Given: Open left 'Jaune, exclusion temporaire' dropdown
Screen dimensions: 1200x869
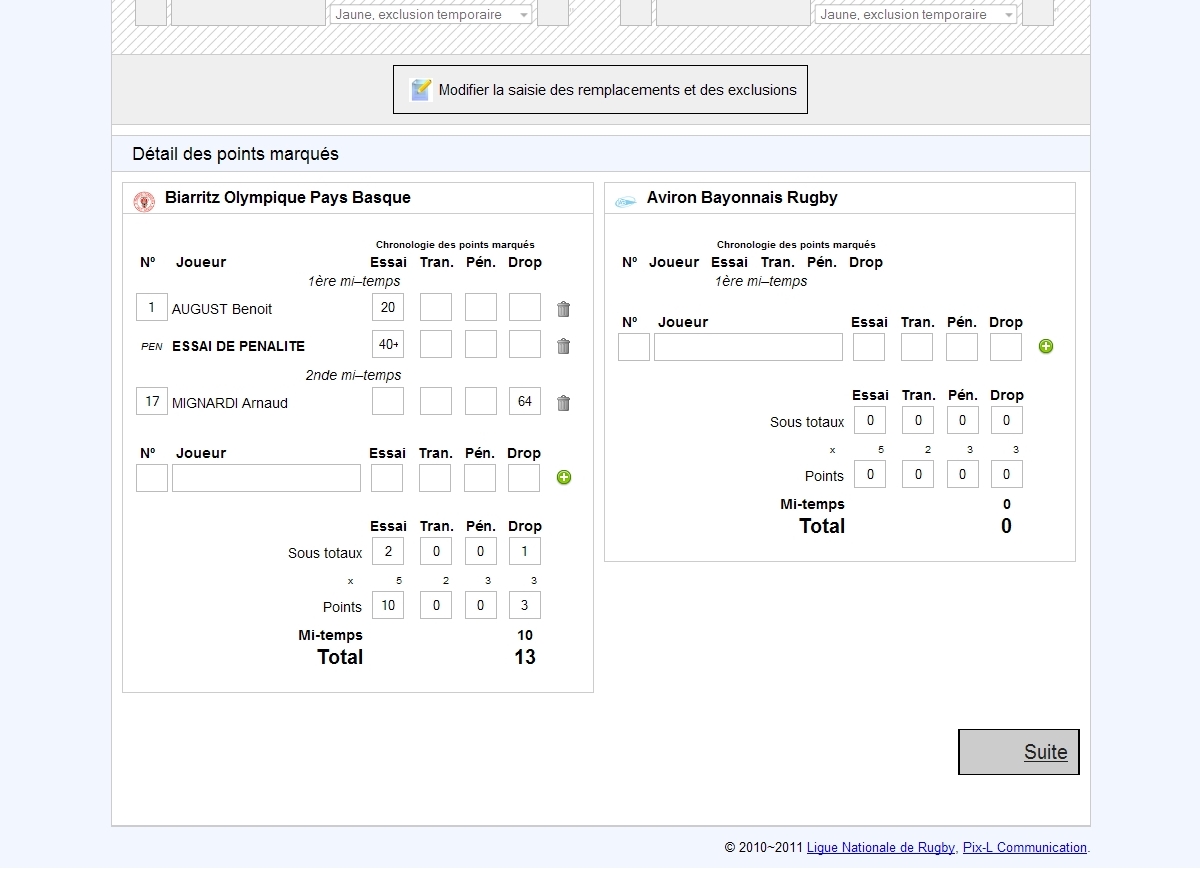Looking at the screenshot, I should point(430,15).
